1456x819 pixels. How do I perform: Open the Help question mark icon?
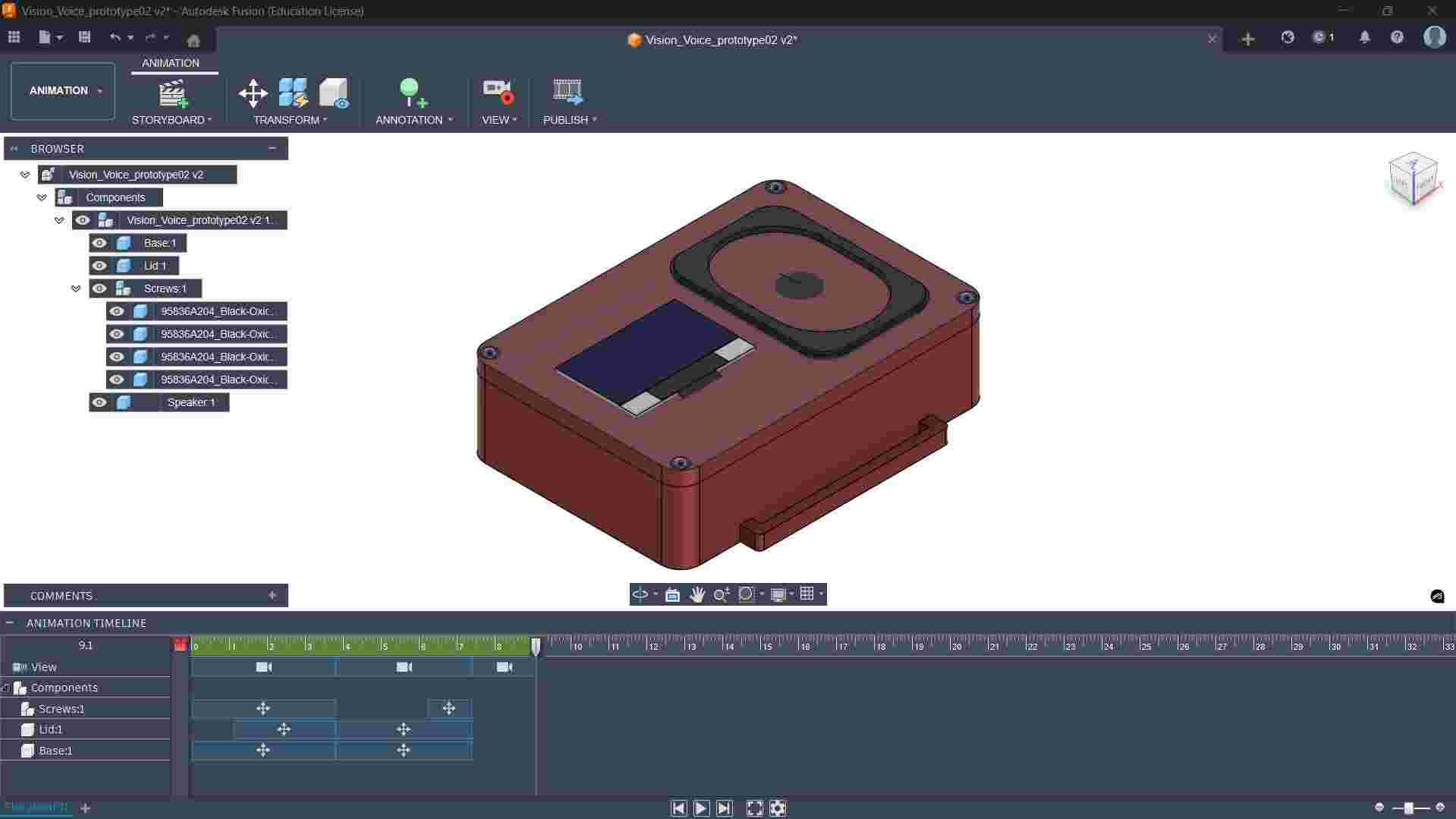(1397, 37)
